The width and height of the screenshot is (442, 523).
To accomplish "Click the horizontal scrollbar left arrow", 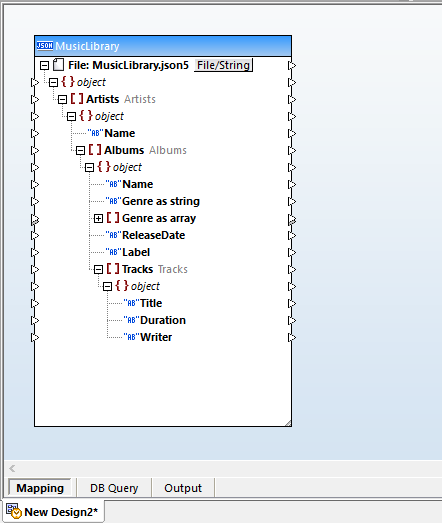I will (x=12, y=468).
